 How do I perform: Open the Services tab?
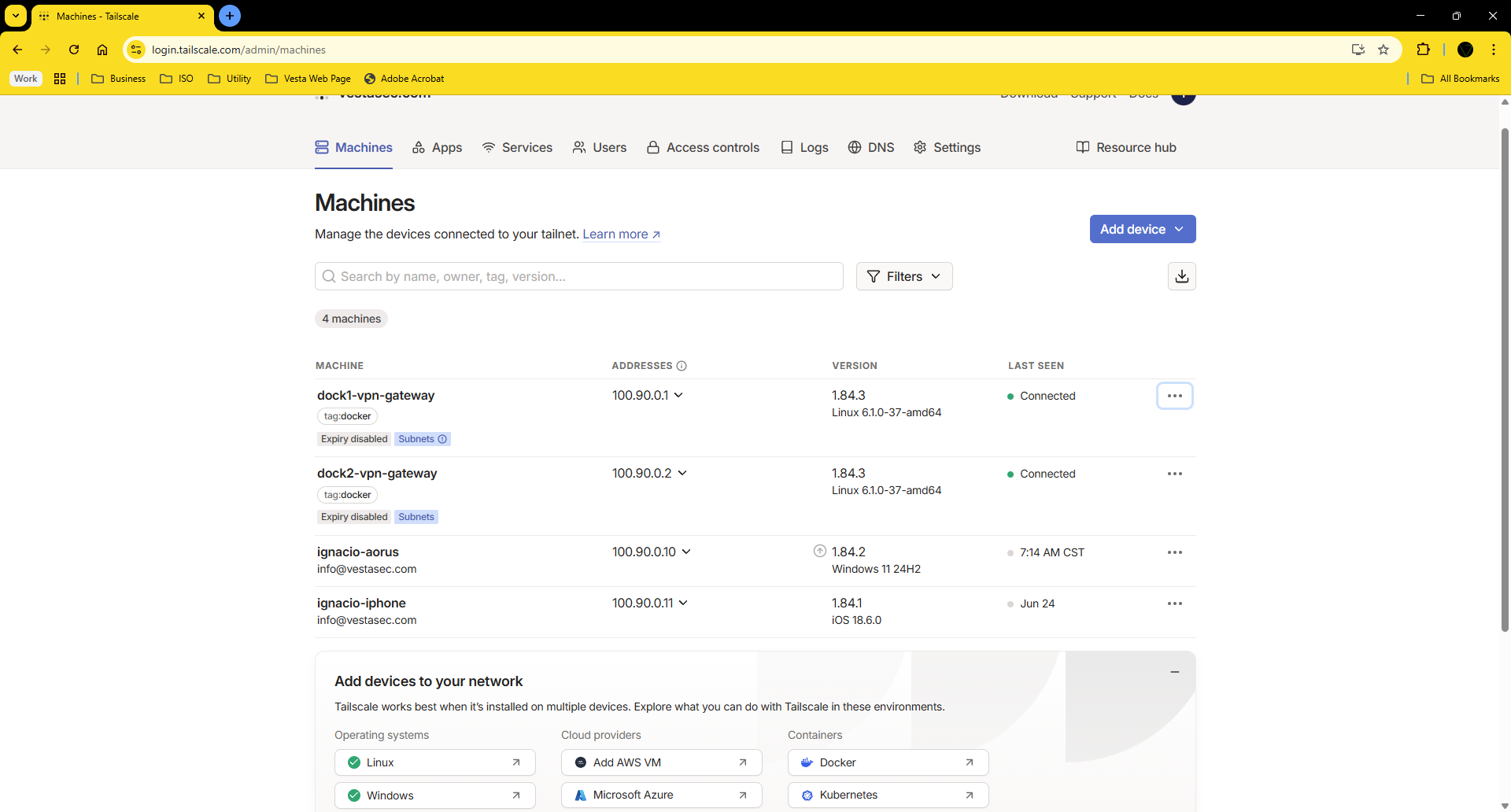click(517, 147)
